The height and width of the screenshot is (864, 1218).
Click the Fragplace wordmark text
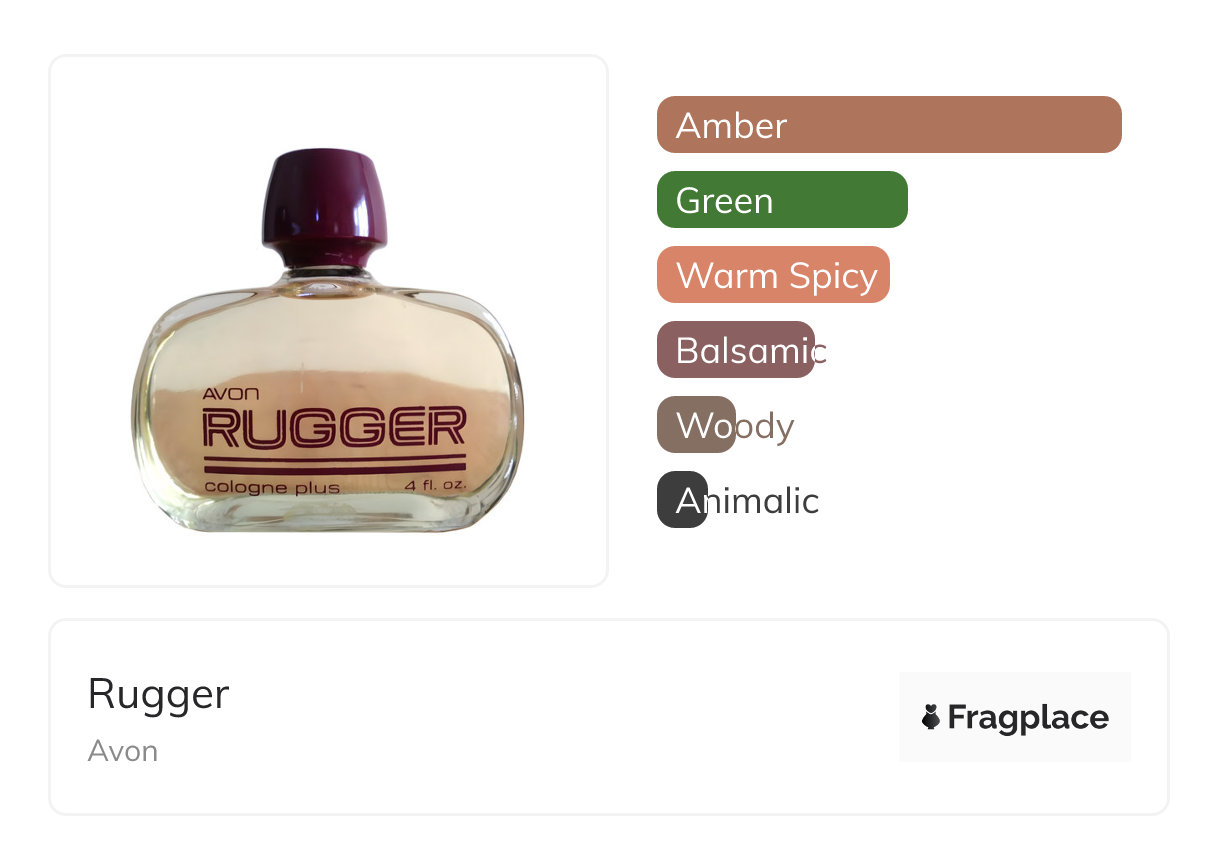[1028, 718]
